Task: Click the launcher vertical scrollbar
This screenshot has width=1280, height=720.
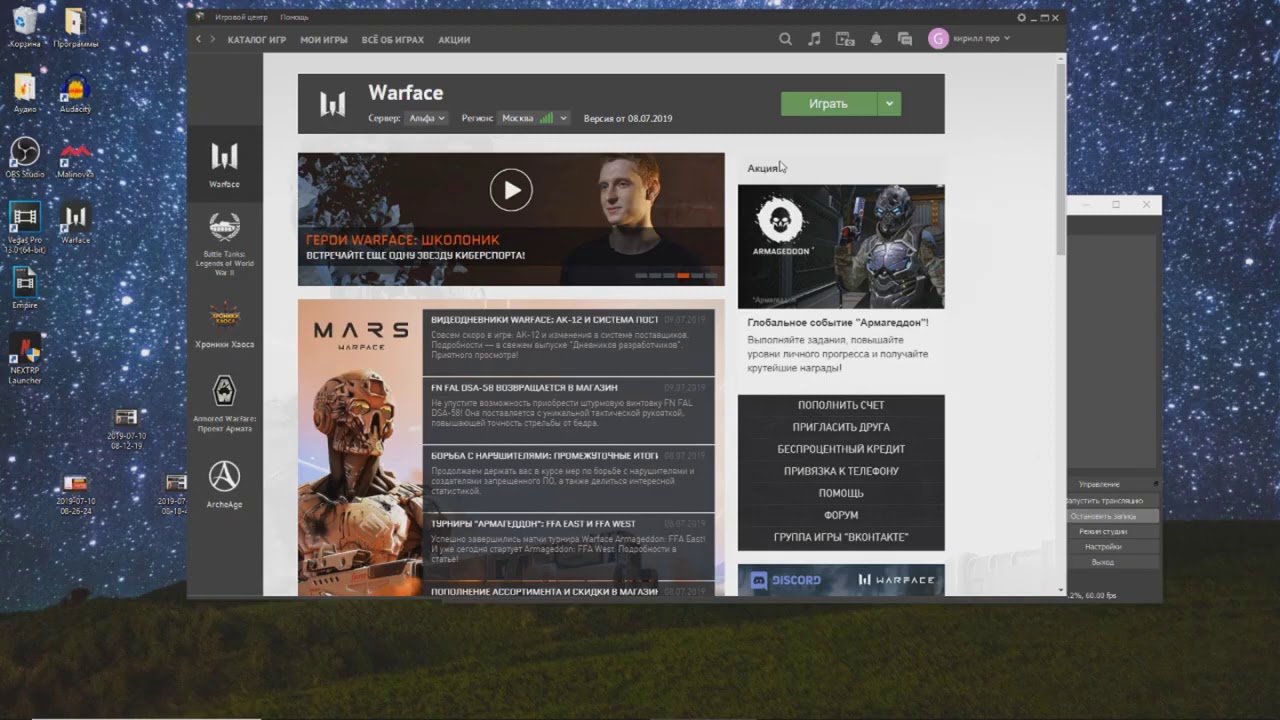Action: (x=1061, y=159)
